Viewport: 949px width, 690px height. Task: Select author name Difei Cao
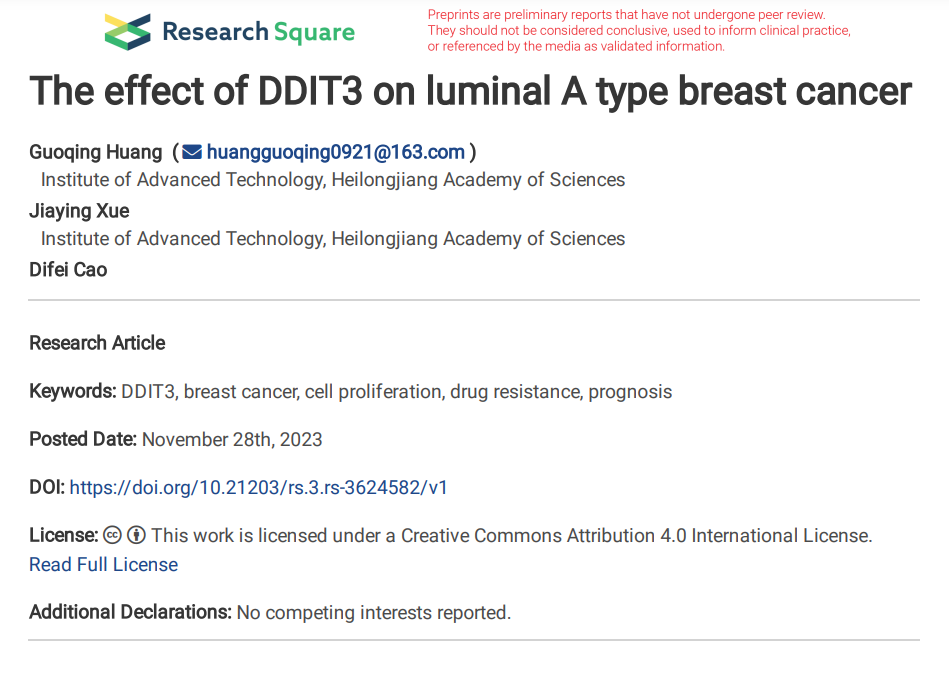pos(68,269)
